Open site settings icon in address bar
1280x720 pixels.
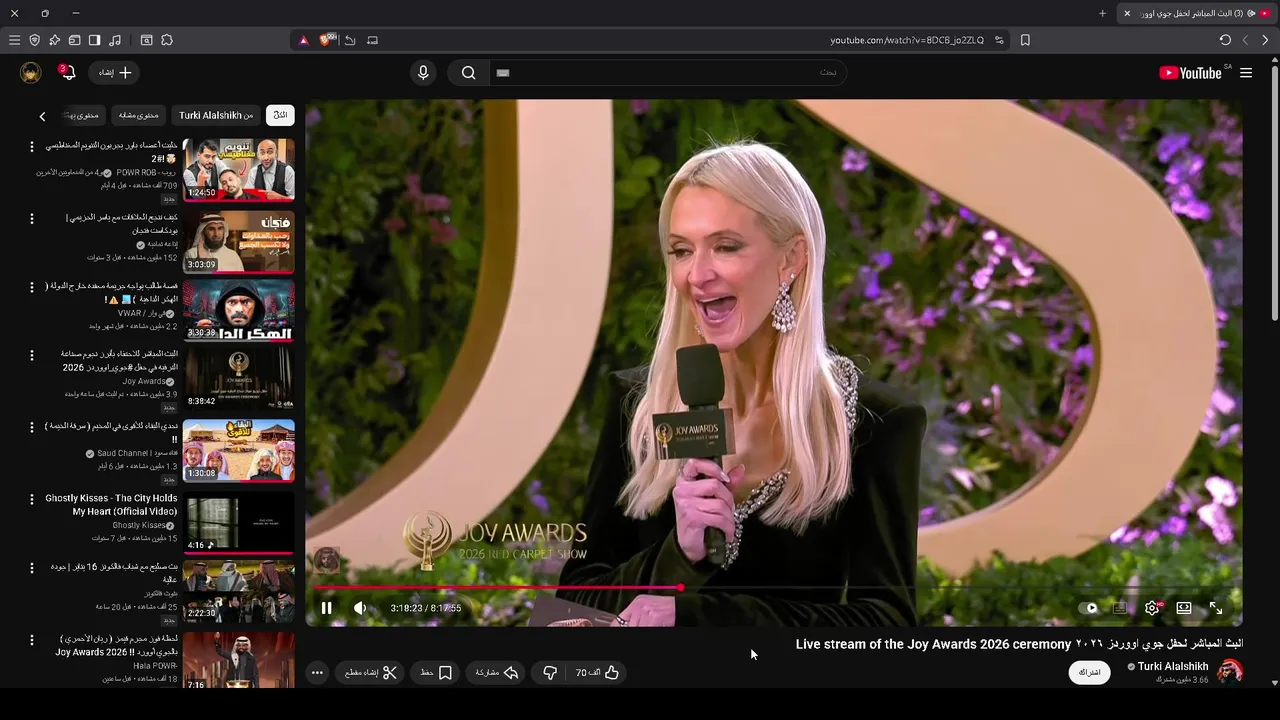999,40
